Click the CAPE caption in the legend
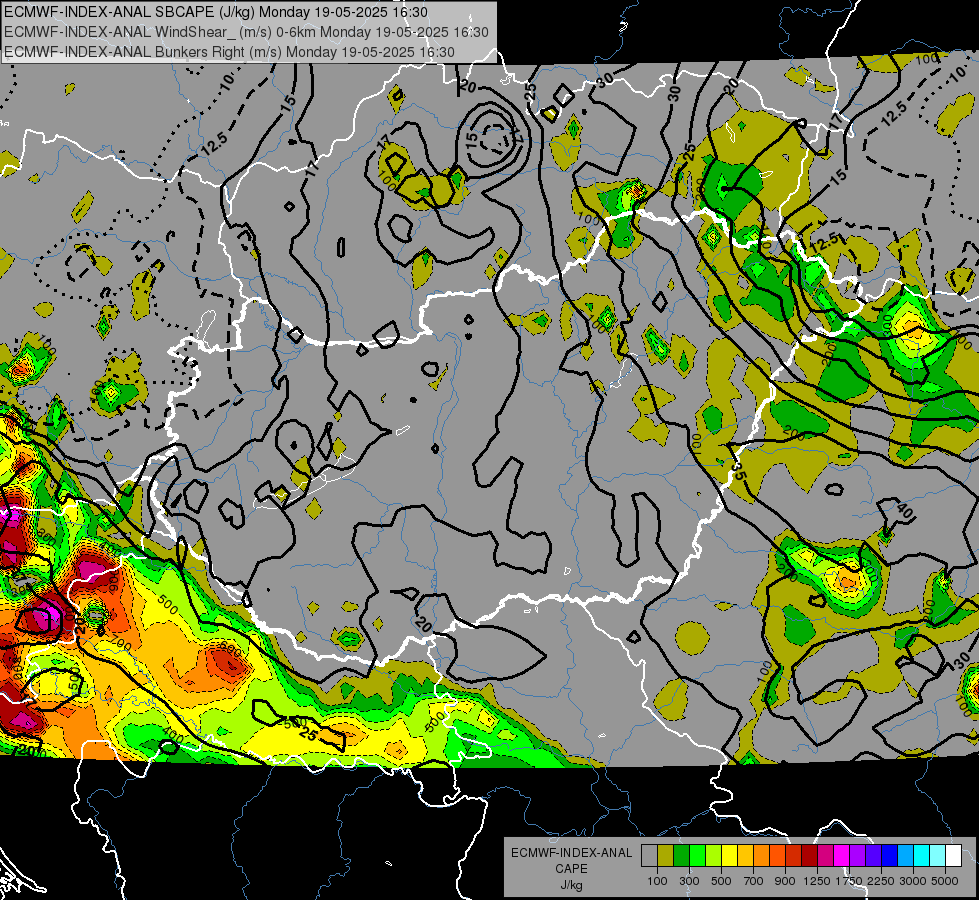 [571, 869]
